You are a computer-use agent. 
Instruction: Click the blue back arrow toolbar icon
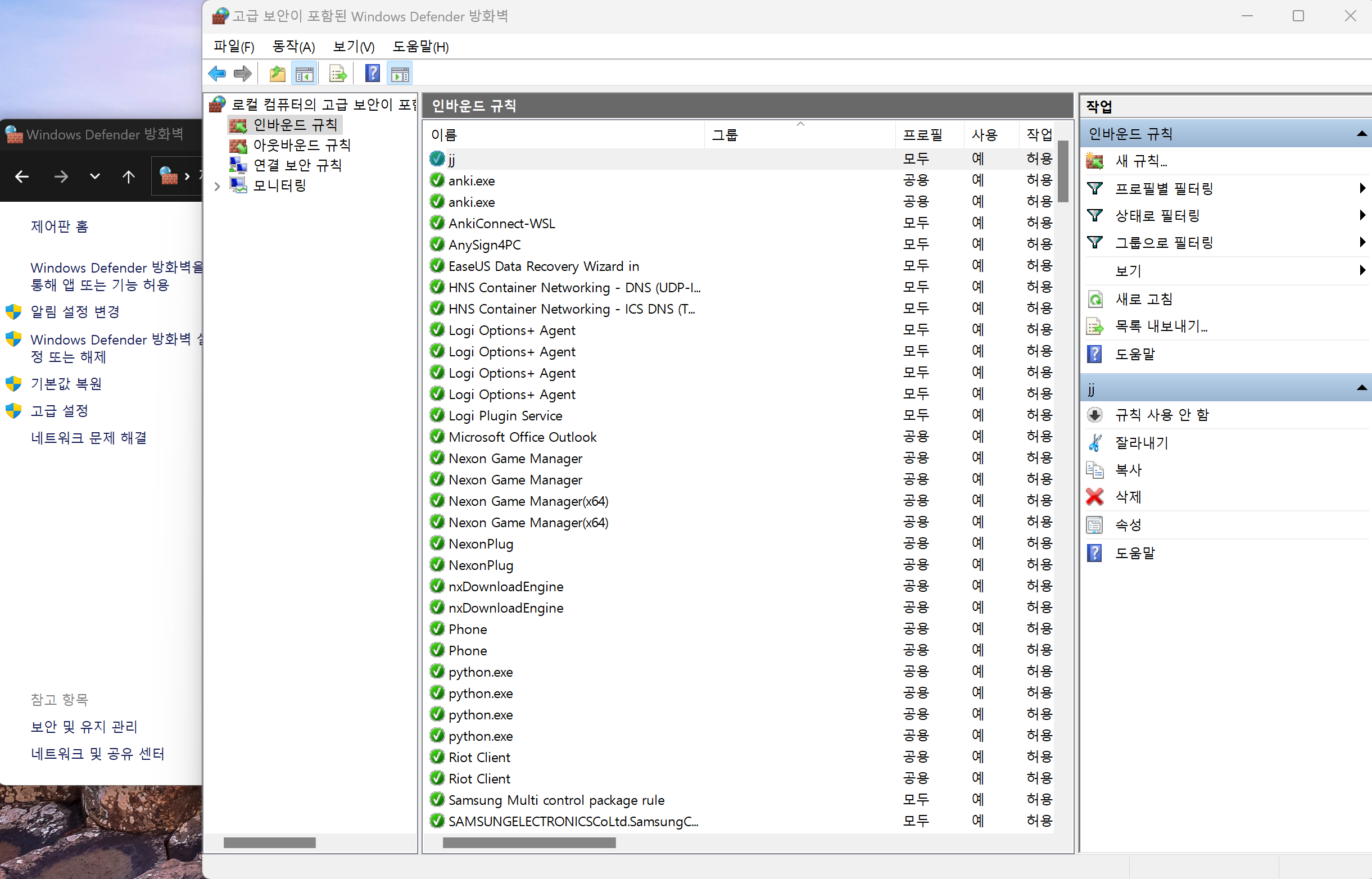217,74
